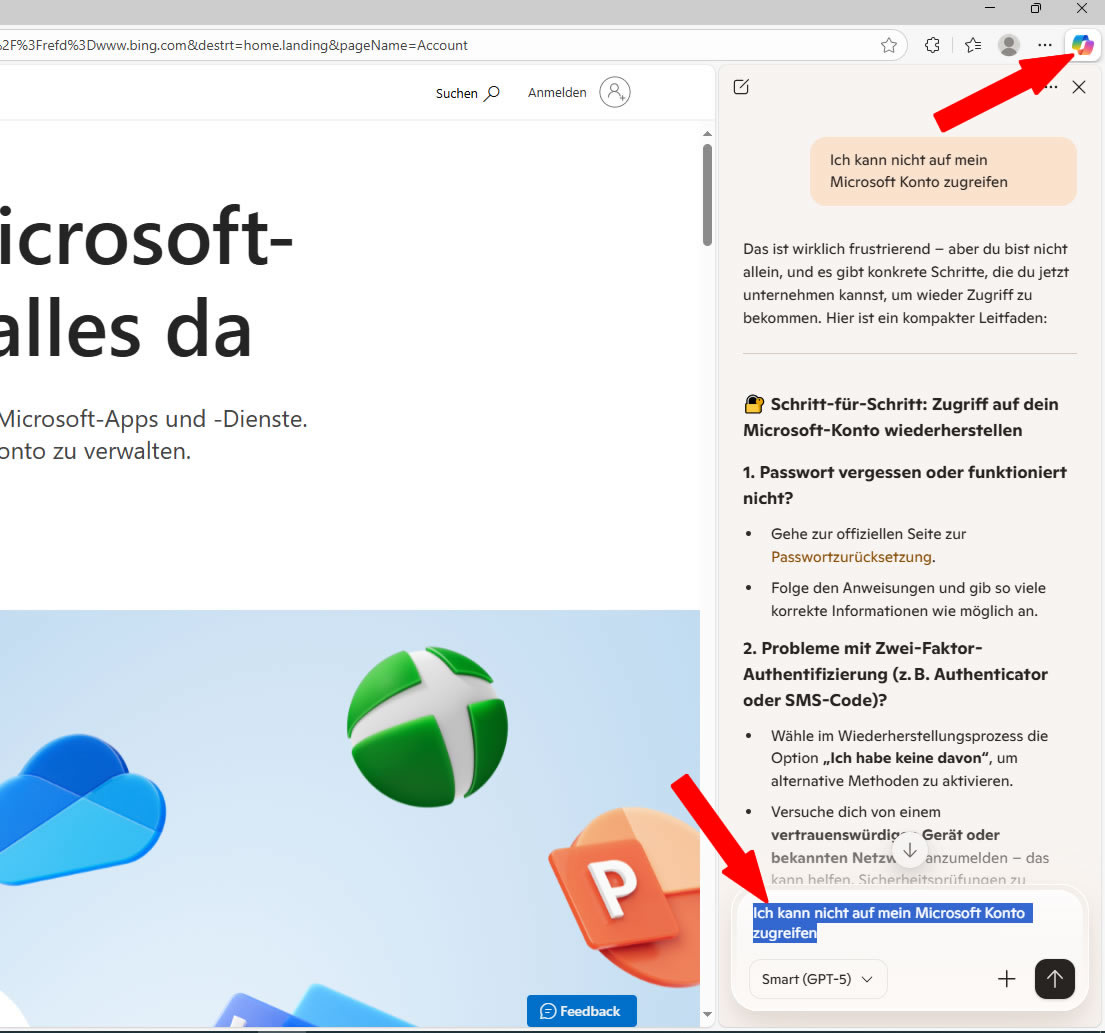Image resolution: width=1105 pixels, height=1033 pixels.
Task: Send the message with the up-arrow button
Action: (1055, 979)
